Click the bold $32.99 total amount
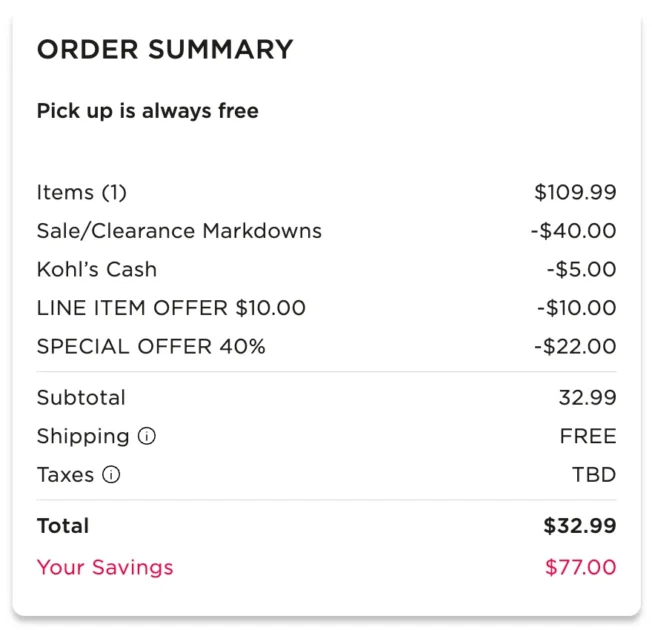Screen dimensions: 652x630 (580, 526)
